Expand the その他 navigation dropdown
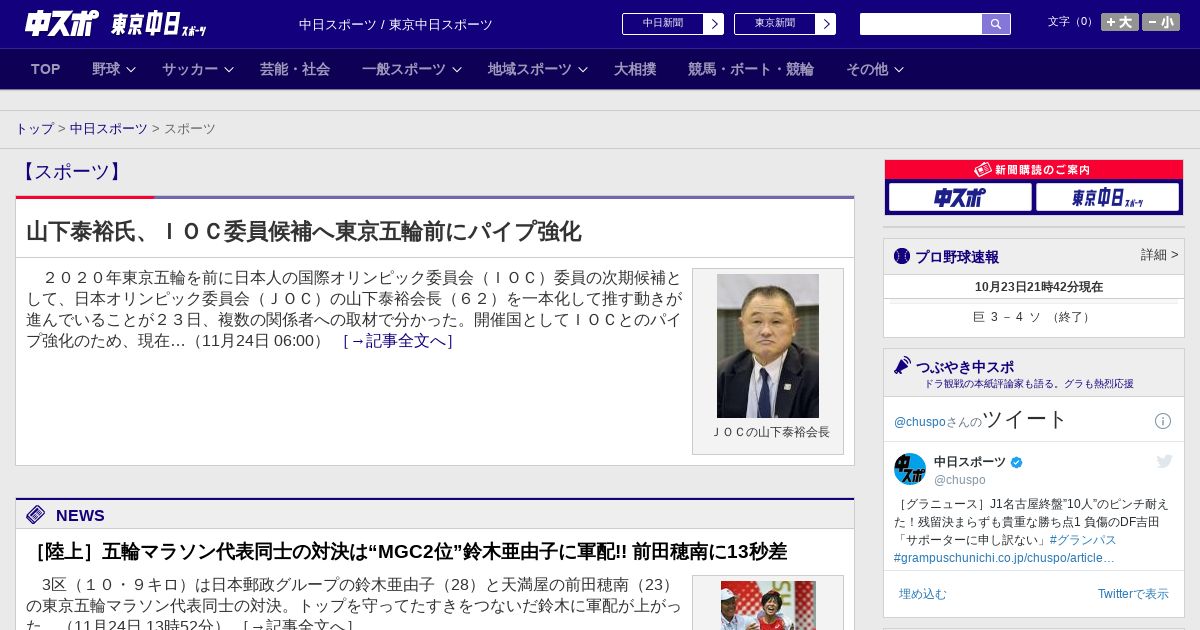This screenshot has height=630, width=1200. [x=875, y=69]
